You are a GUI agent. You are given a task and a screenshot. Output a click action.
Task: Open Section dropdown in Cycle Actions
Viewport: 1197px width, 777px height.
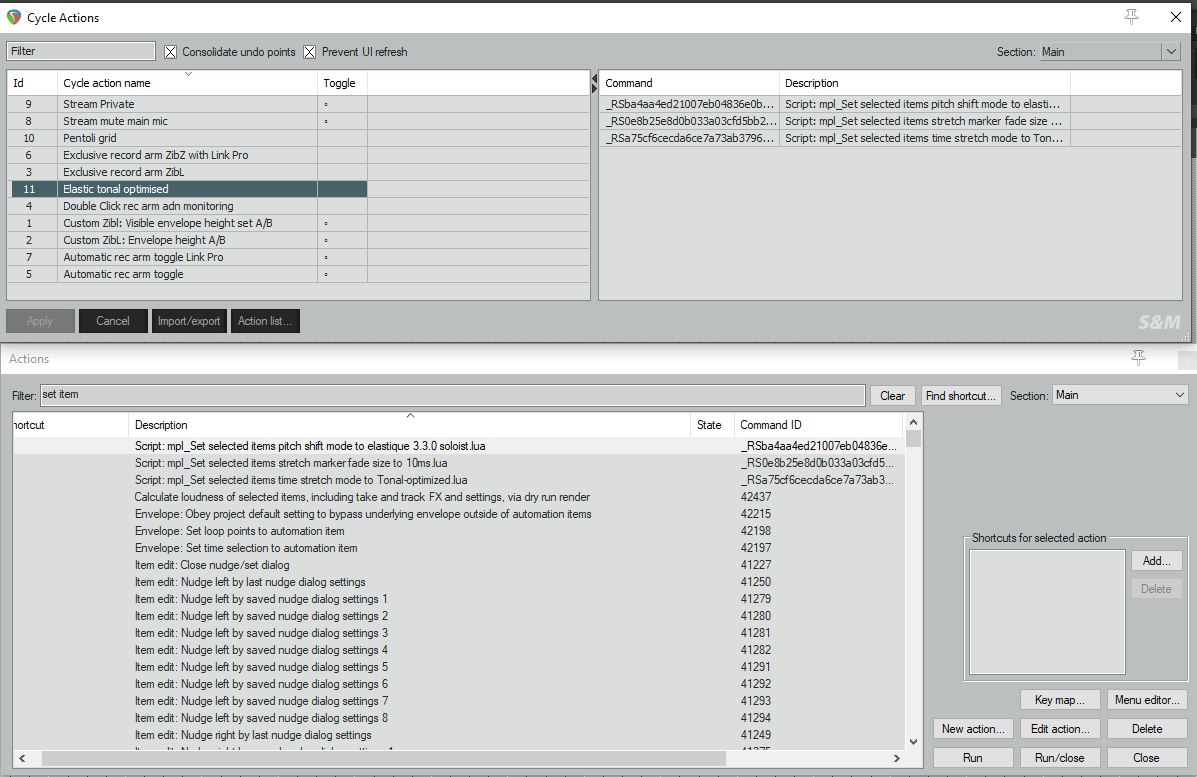(x=1110, y=52)
